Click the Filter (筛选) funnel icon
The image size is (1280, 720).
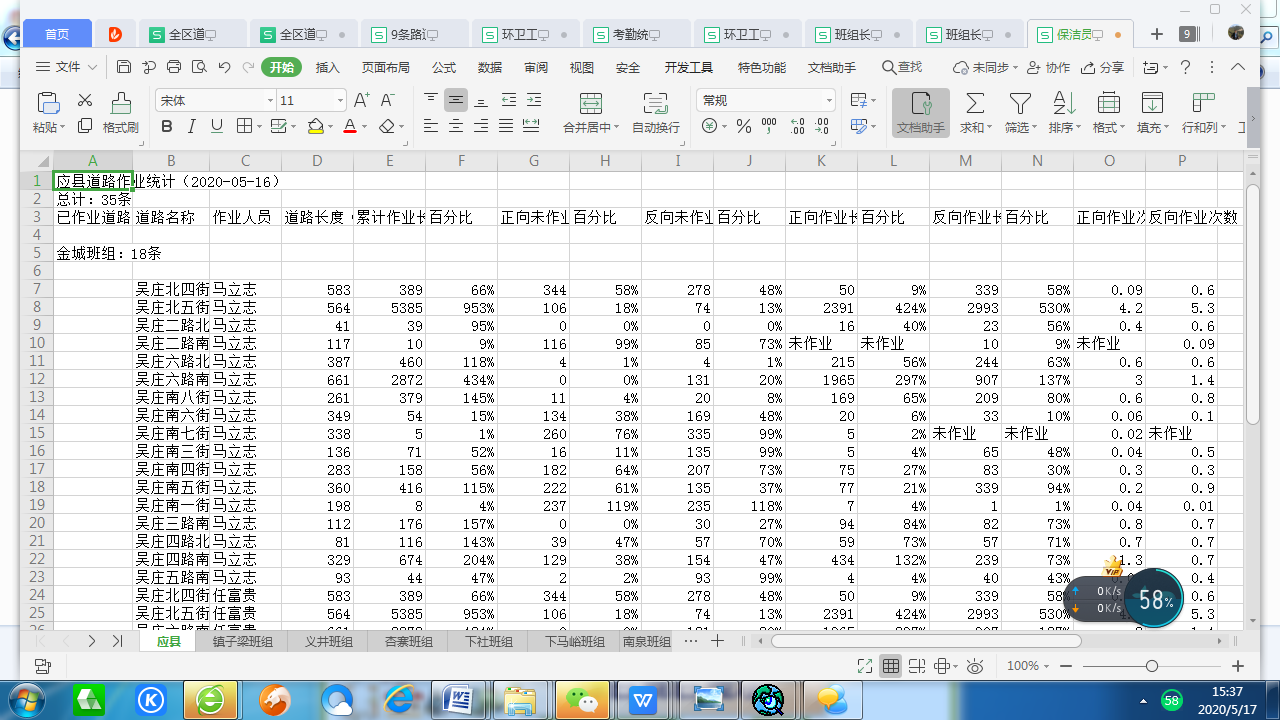pyautogui.click(x=1019, y=103)
